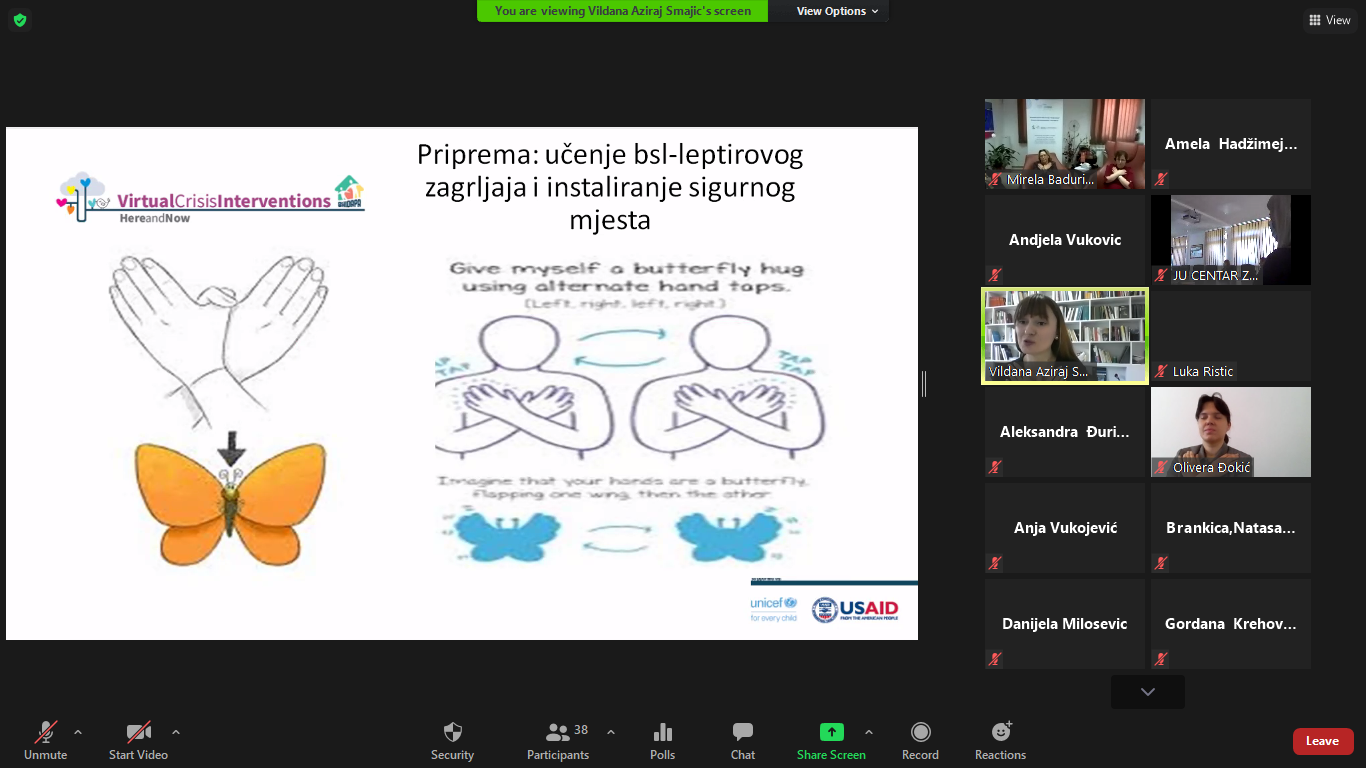
Task: Click the red Leave button
Action: (x=1322, y=741)
